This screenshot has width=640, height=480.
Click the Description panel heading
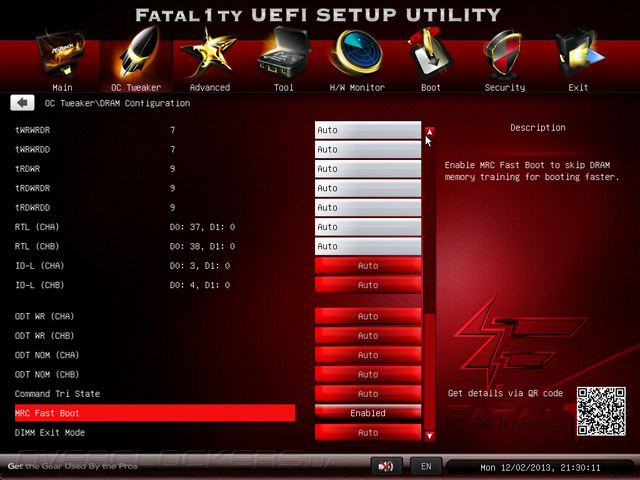538,128
